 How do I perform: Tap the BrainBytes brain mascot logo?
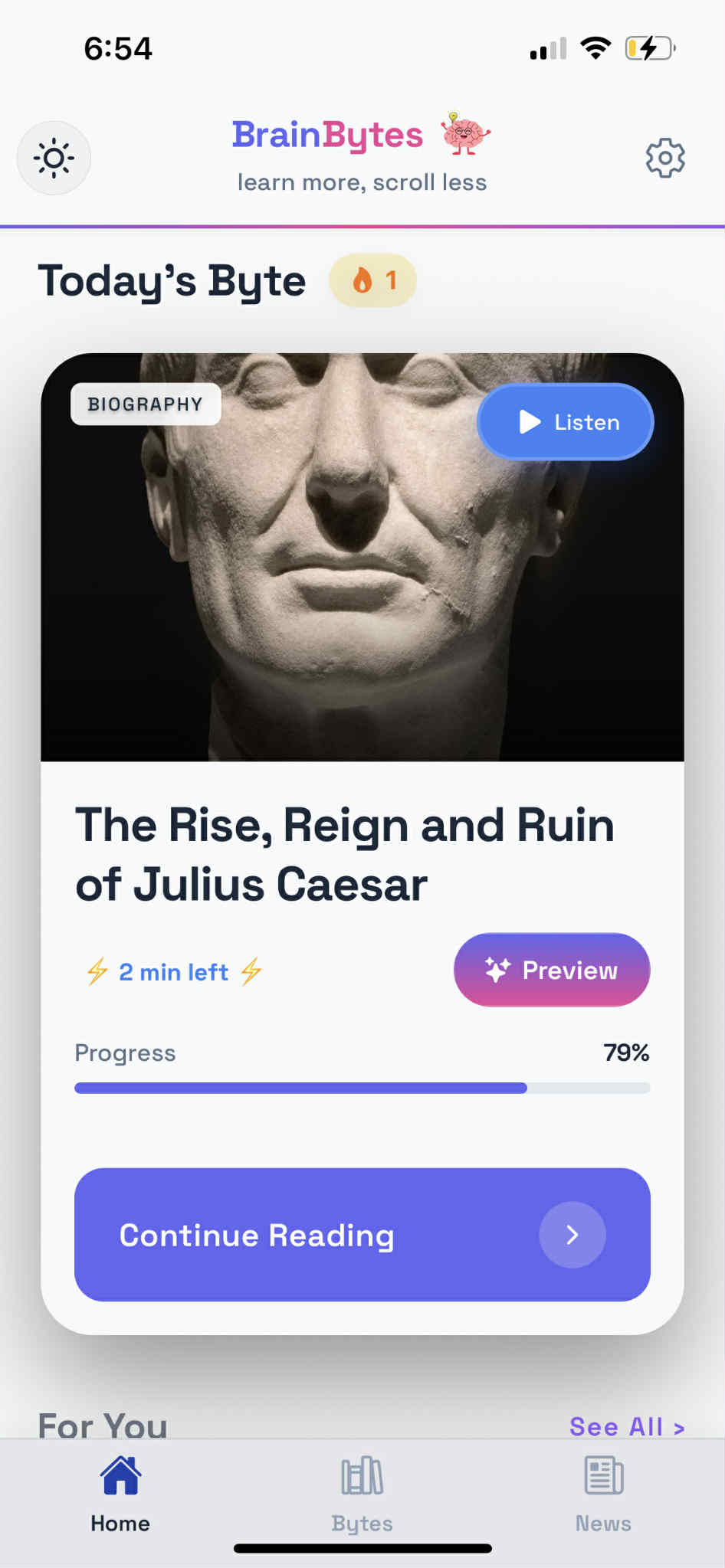point(465,133)
